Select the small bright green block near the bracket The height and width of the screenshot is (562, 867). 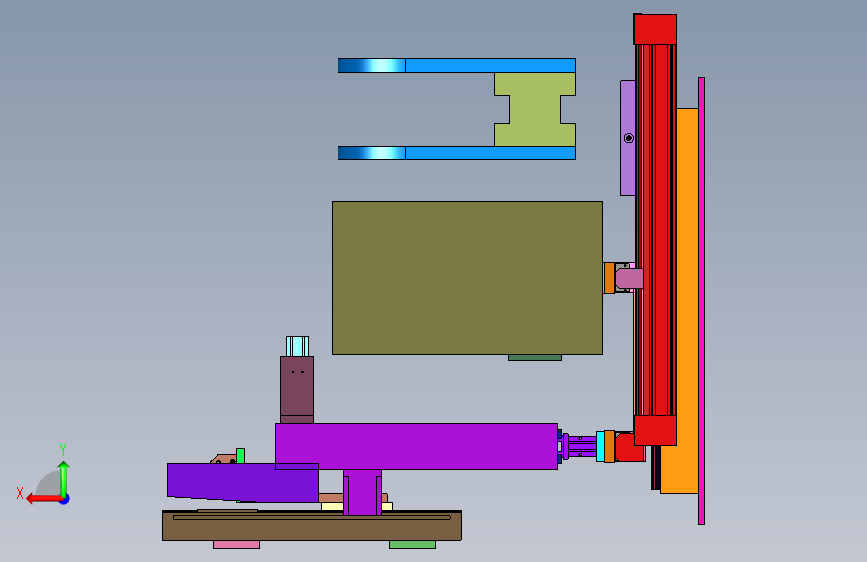241,456
